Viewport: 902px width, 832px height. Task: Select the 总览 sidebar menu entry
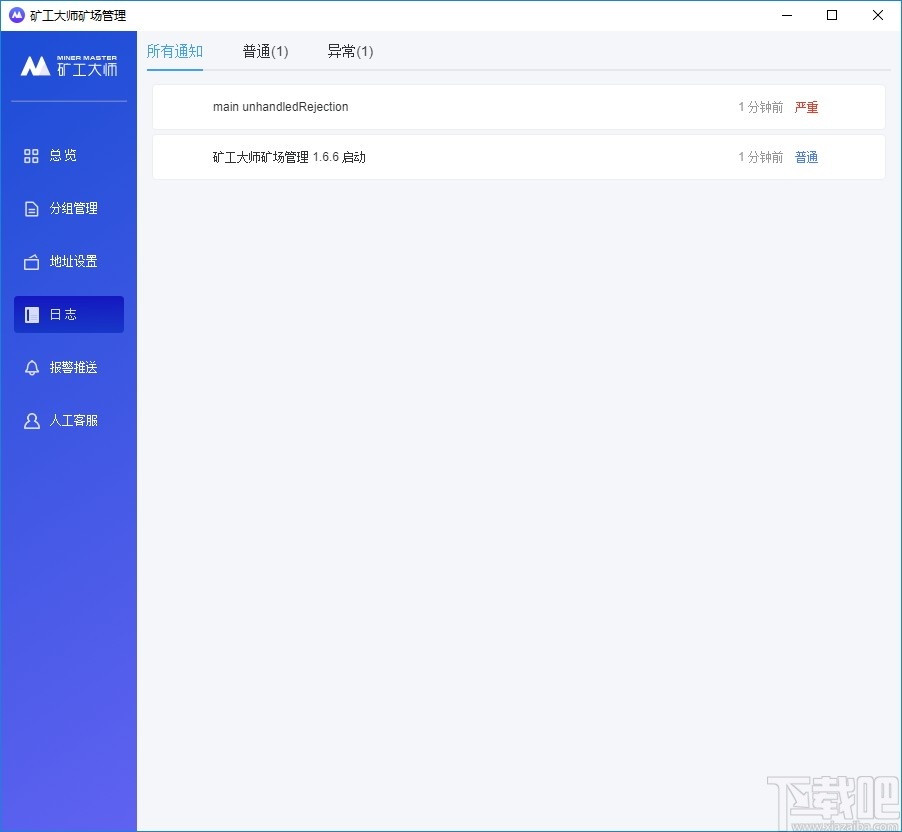click(x=60, y=155)
